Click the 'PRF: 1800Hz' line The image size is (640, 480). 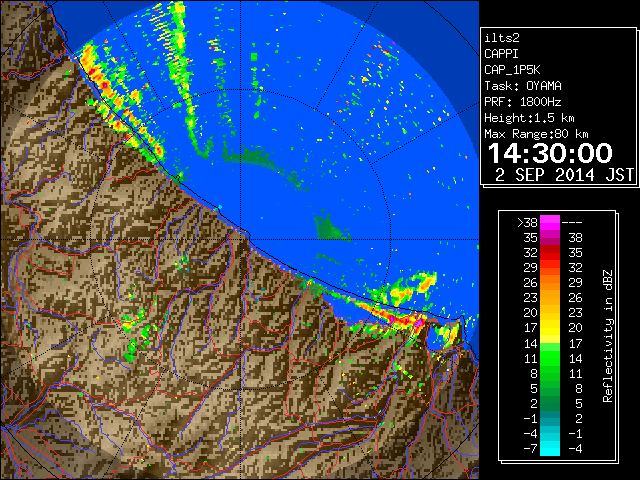(523, 102)
